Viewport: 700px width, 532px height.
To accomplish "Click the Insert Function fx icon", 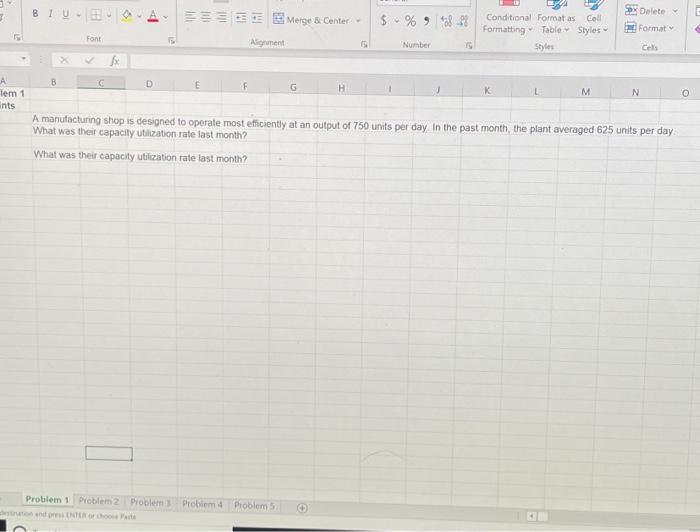I will [115, 61].
